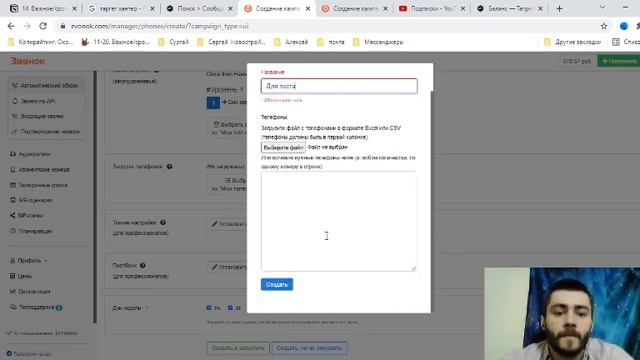
Task: Open the 'Мессенджеры' bookmark folder
Action: pyautogui.click(x=378, y=42)
